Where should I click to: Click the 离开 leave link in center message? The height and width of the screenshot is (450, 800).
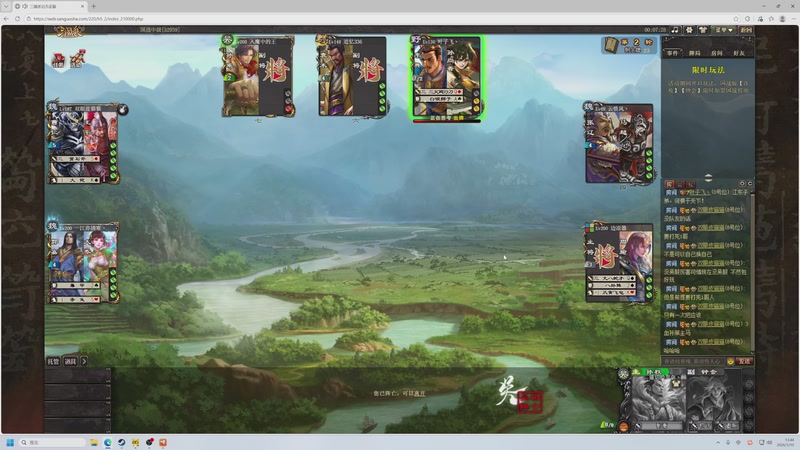419,393
